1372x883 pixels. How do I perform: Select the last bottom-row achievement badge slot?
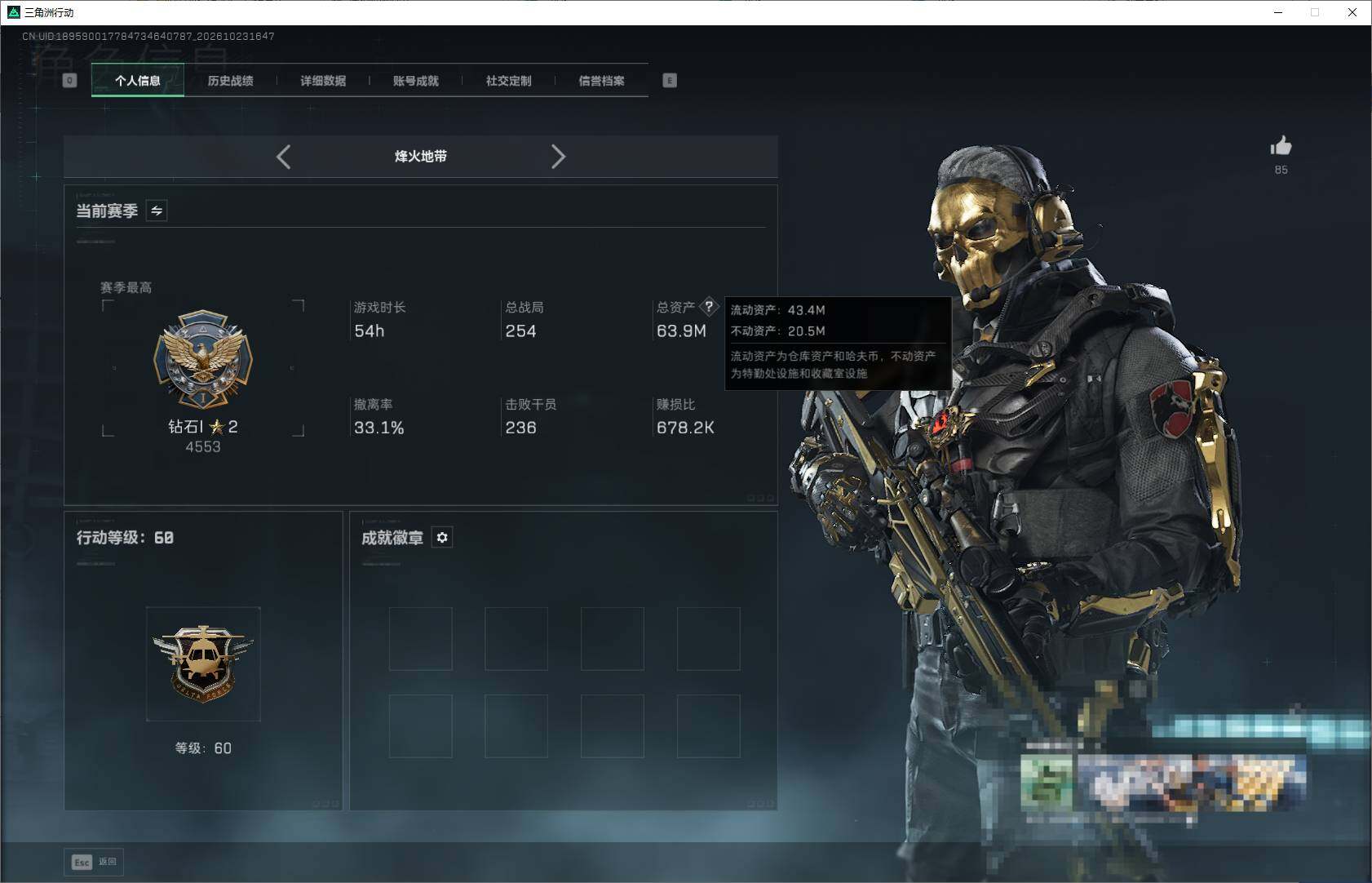pyautogui.click(x=709, y=726)
